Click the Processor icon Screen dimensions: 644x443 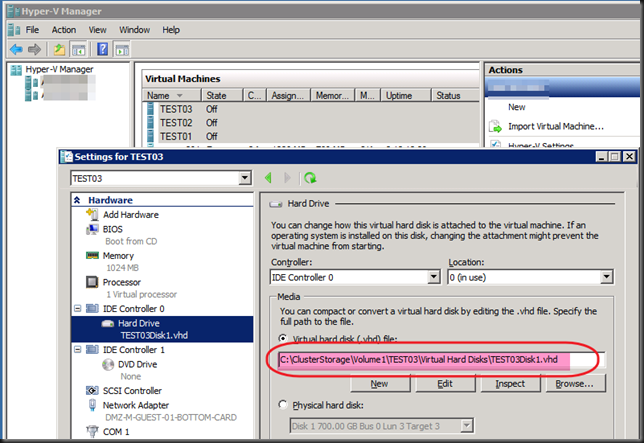[92, 282]
